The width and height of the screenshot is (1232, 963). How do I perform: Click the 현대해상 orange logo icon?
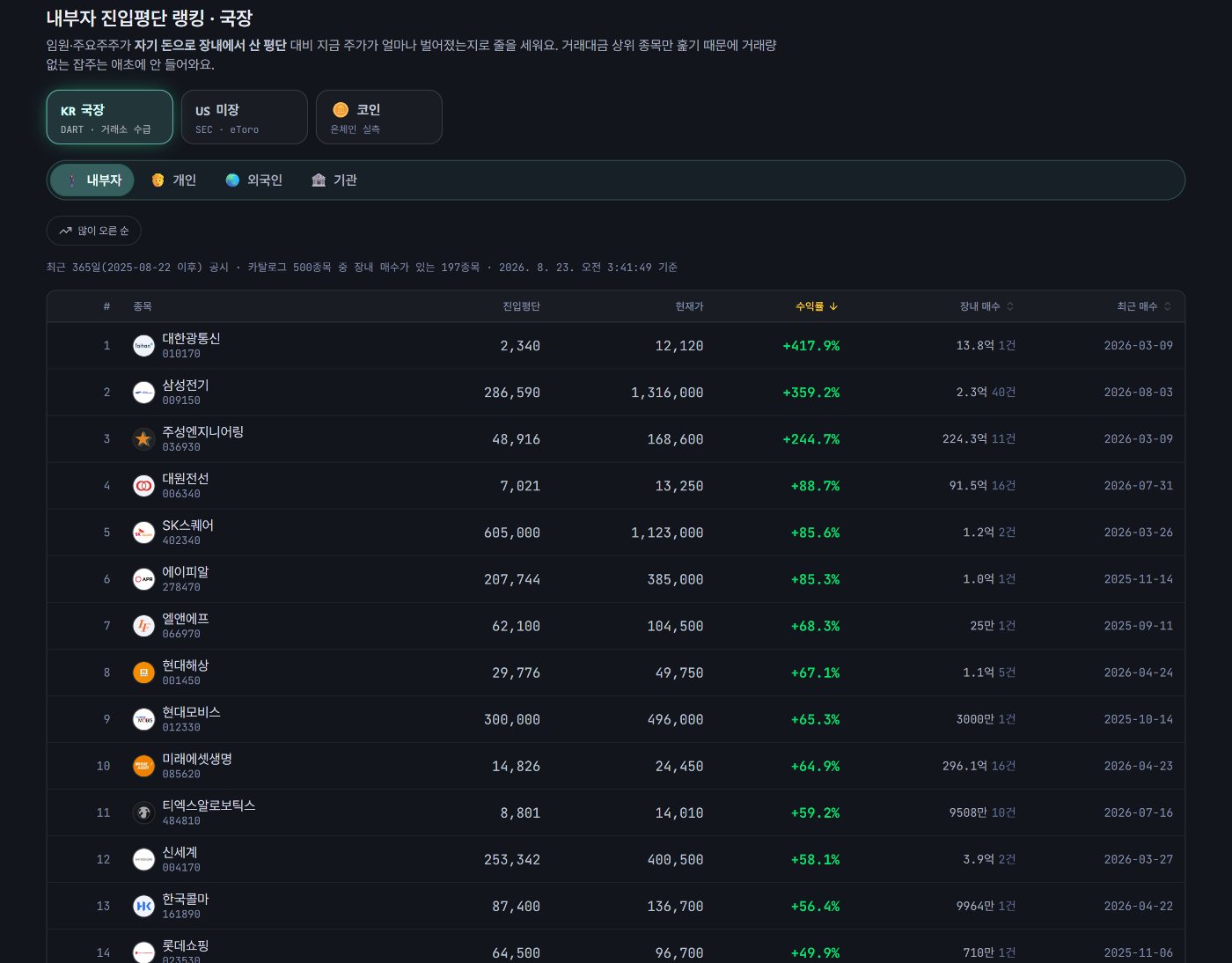[143, 673]
